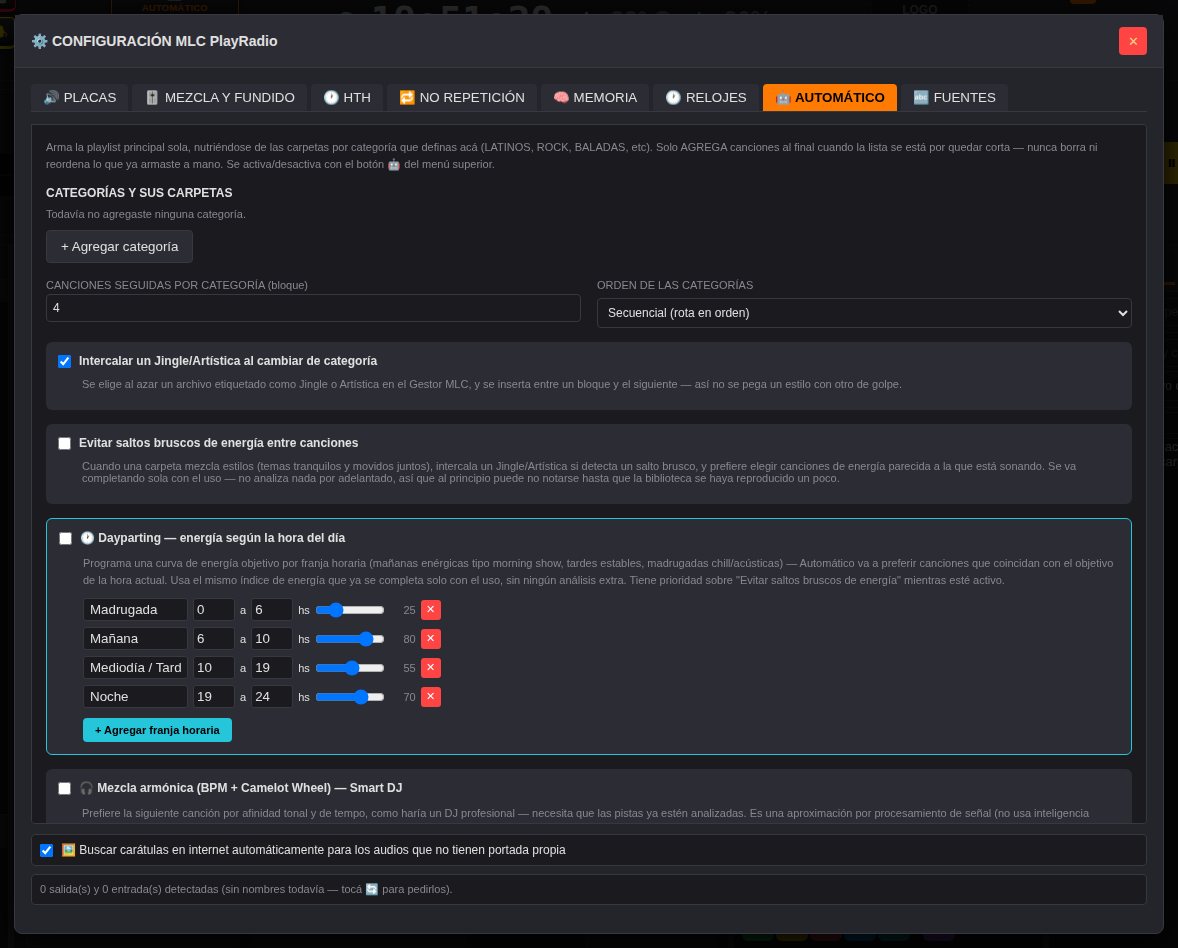Click the Madrugada energy value 25
This screenshot has height=948, width=1178.
tap(409, 611)
